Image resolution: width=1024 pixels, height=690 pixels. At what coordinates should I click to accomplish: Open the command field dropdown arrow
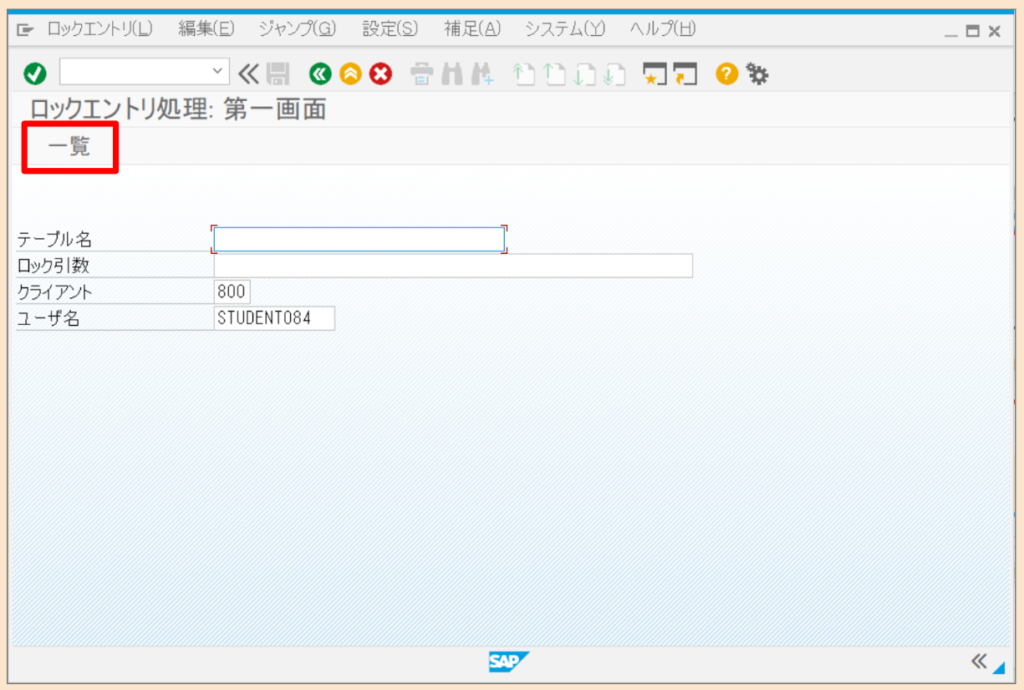[x=218, y=73]
